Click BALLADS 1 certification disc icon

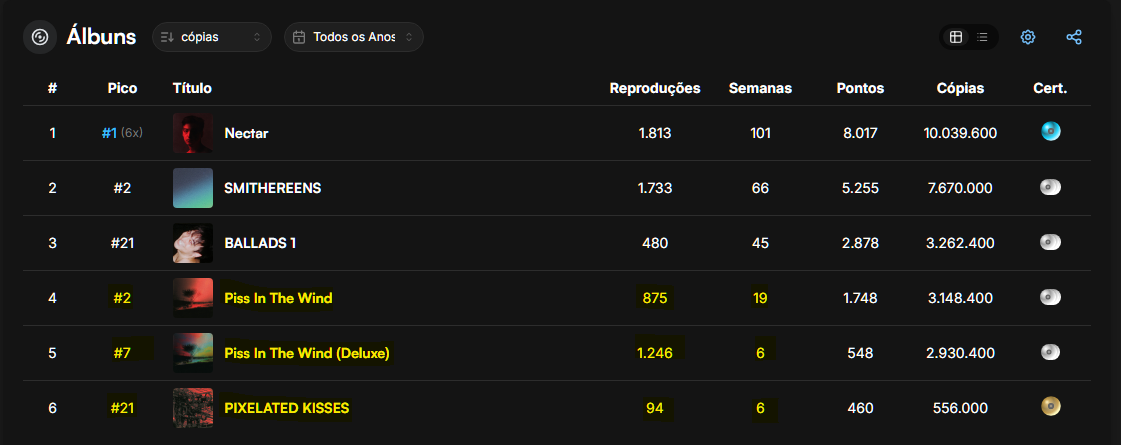pos(1050,242)
